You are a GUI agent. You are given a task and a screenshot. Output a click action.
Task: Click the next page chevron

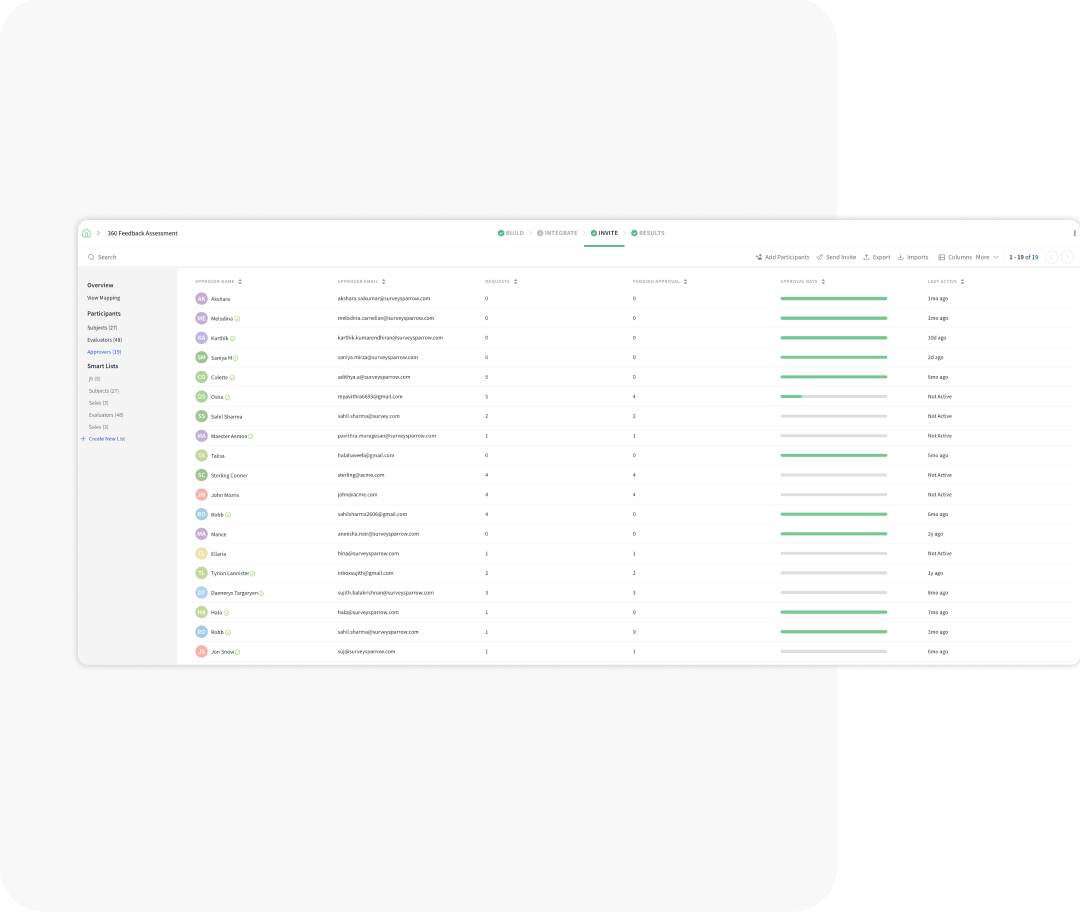pos(1066,257)
